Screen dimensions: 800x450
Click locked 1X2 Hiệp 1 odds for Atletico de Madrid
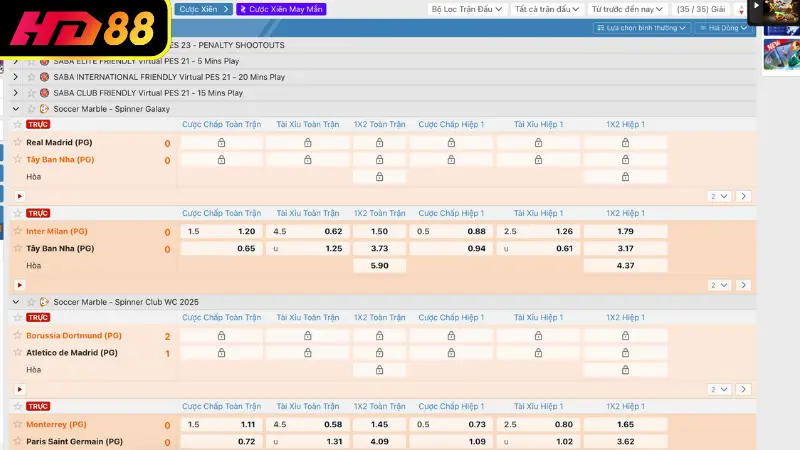626,353
